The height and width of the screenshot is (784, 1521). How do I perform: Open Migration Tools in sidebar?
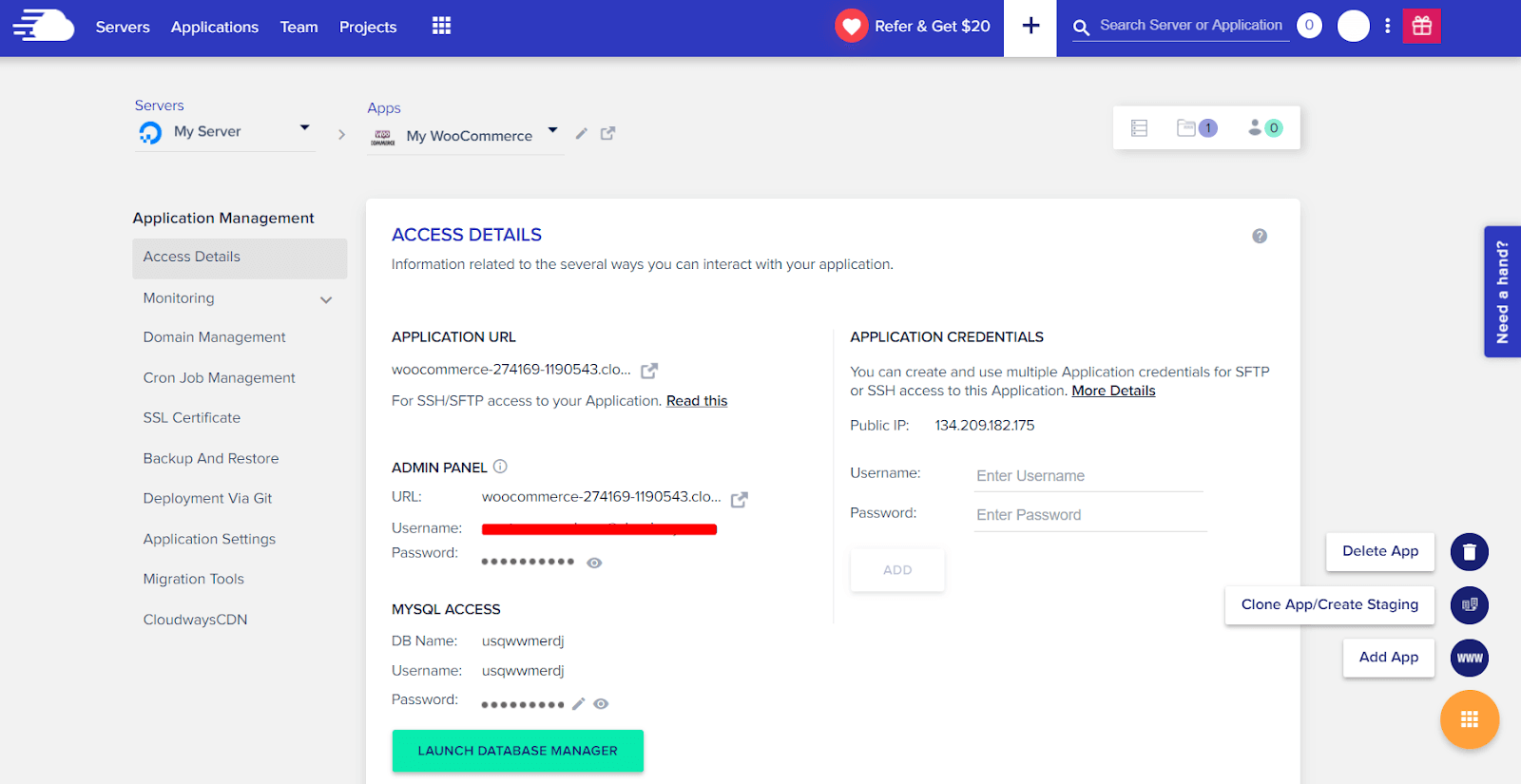(193, 580)
